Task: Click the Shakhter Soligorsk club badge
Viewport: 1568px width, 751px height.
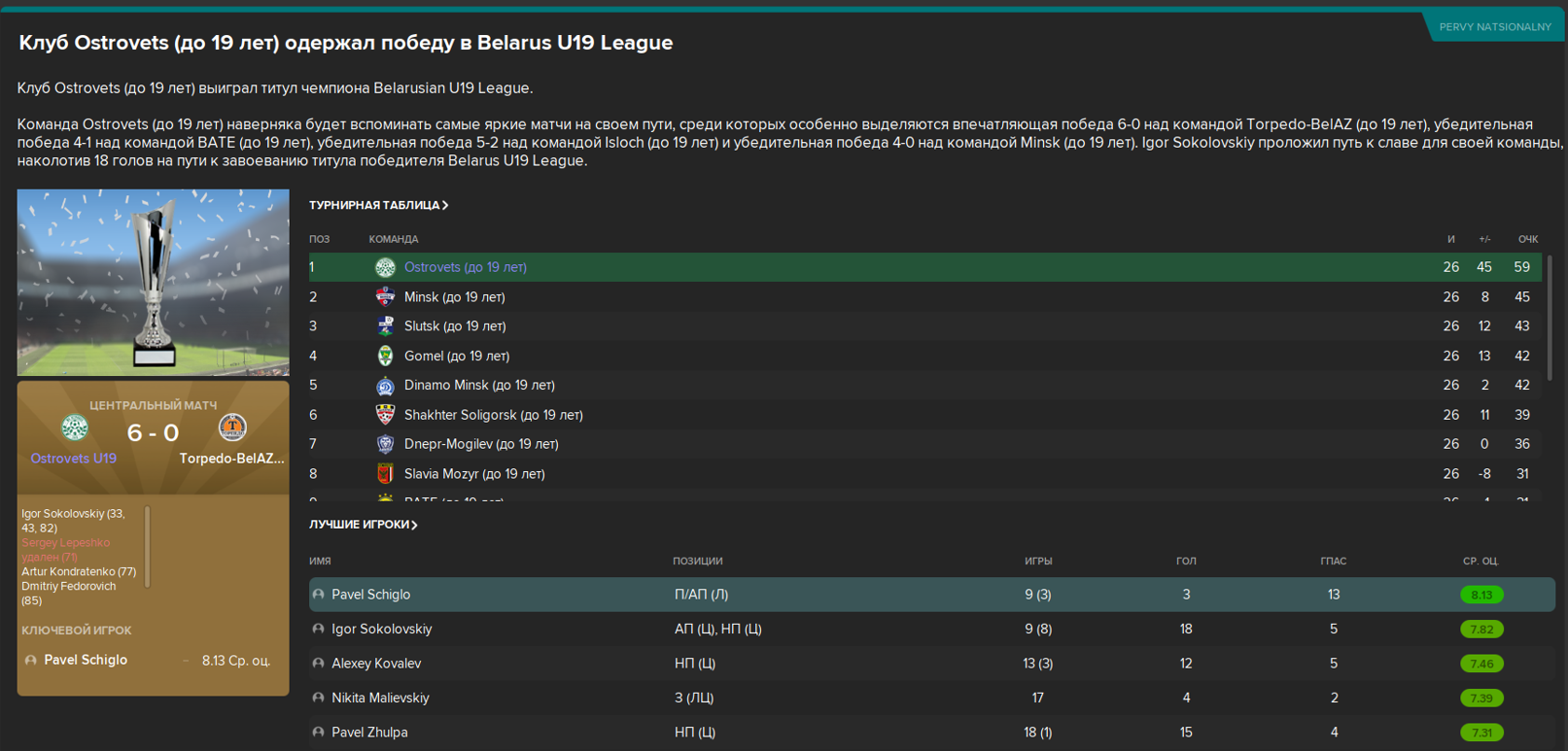Action: pyautogui.click(x=385, y=415)
